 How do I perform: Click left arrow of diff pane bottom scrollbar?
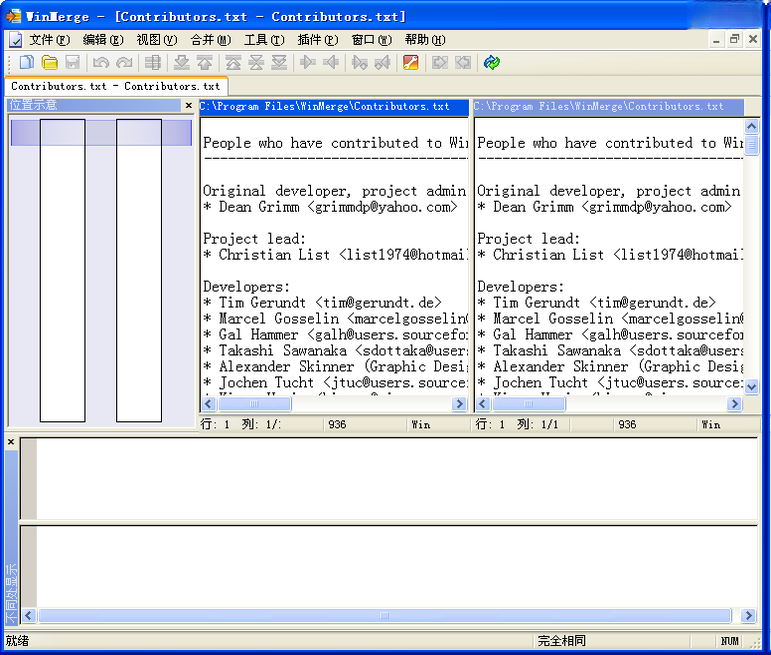coord(28,616)
